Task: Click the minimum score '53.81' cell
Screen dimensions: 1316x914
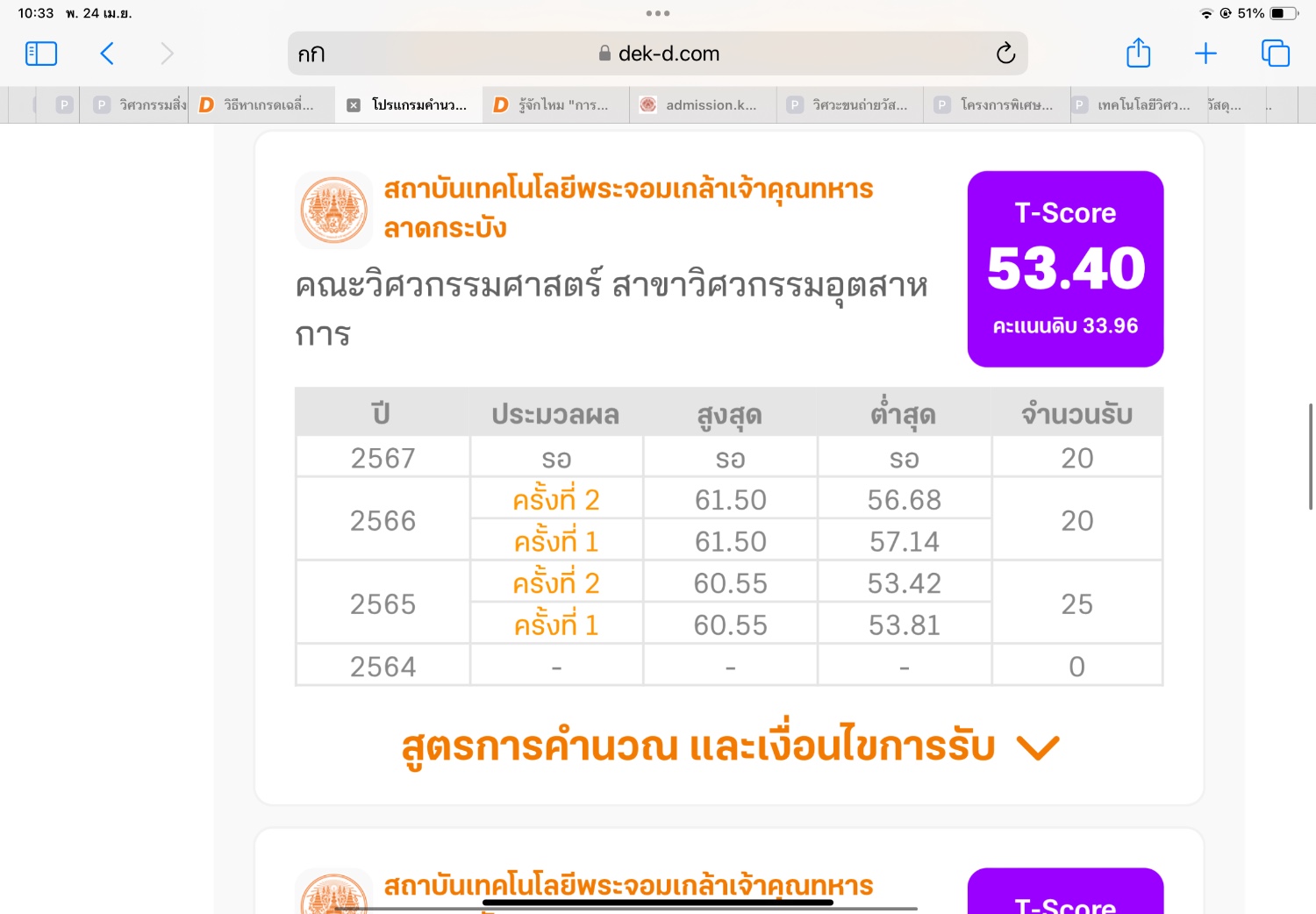Action: point(904,625)
